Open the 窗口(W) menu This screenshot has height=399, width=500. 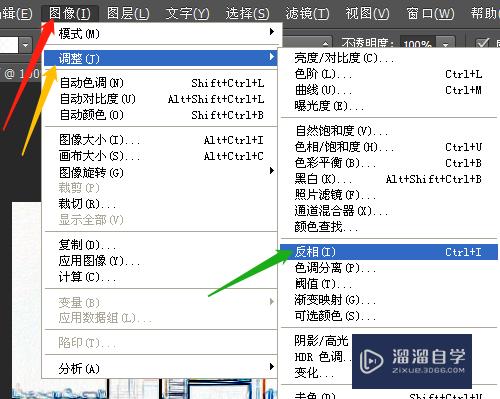pyautogui.click(x=430, y=14)
